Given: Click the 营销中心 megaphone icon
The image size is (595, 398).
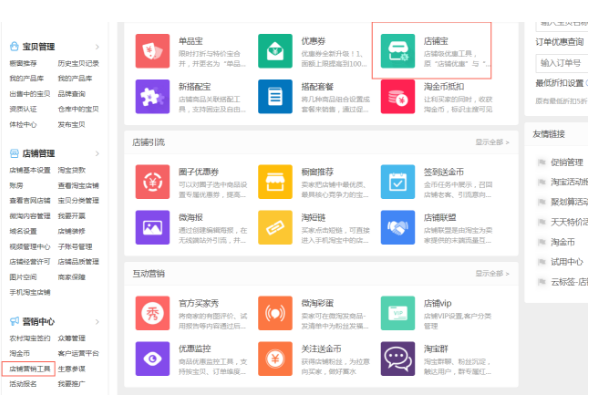Looking at the screenshot, I should [x=14, y=321].
